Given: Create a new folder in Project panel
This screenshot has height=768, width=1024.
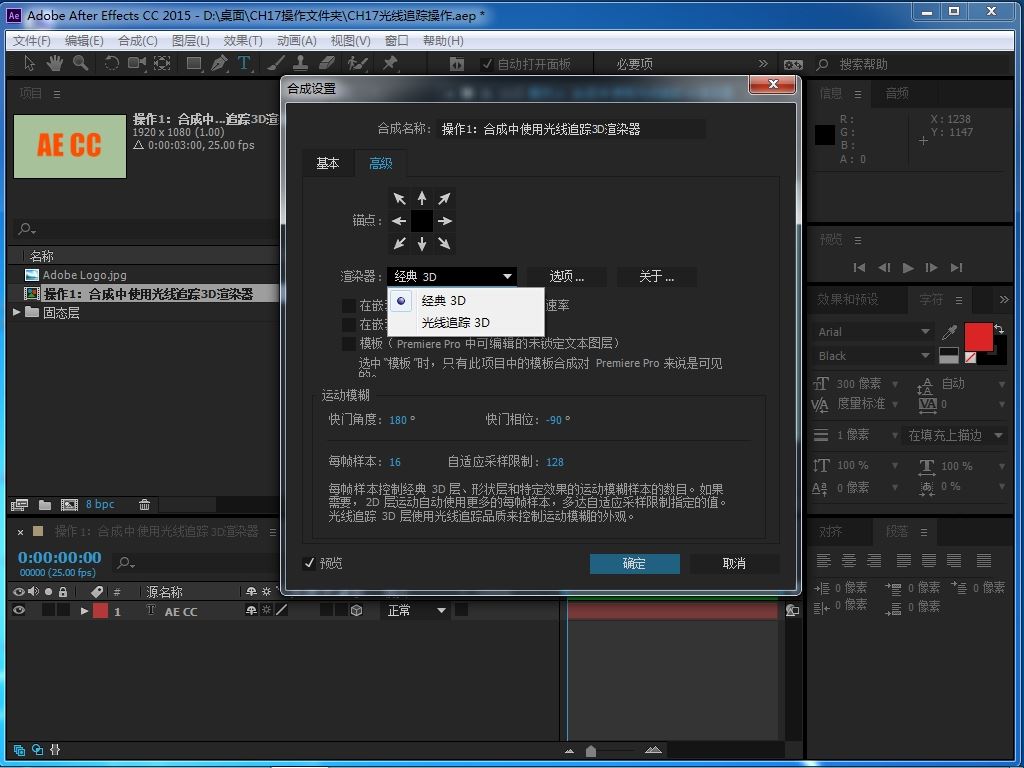Looking at the screenshot, I should [45, 505].
